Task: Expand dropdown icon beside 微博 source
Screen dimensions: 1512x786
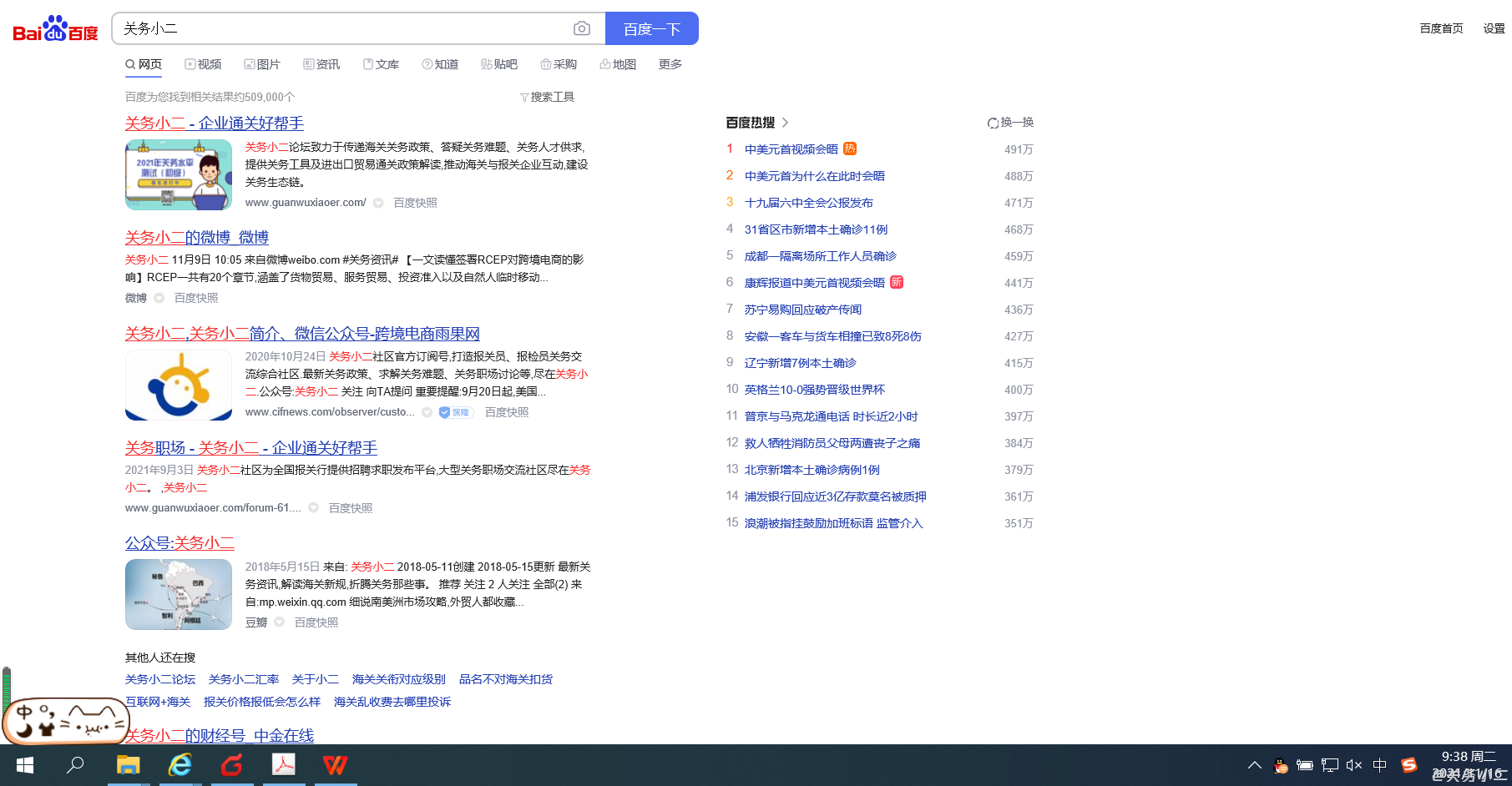Action: 159,298
